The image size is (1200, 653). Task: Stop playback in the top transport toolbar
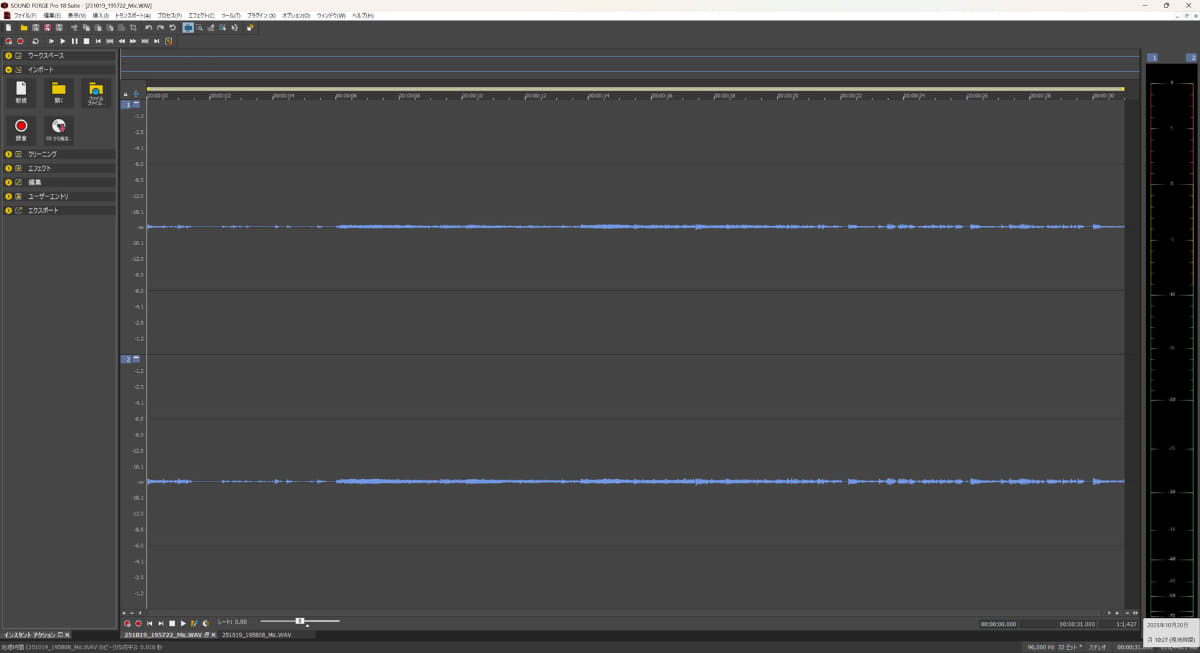tap(86, 41)
